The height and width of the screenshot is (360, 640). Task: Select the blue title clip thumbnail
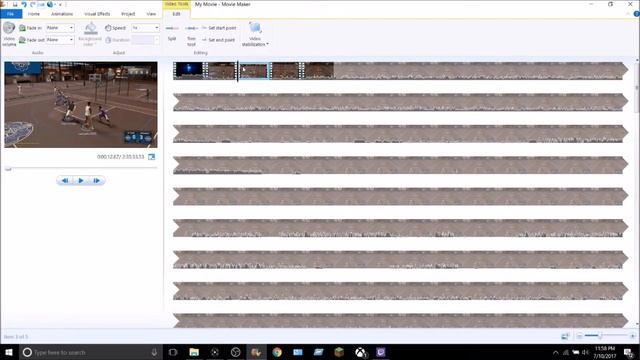189,70
